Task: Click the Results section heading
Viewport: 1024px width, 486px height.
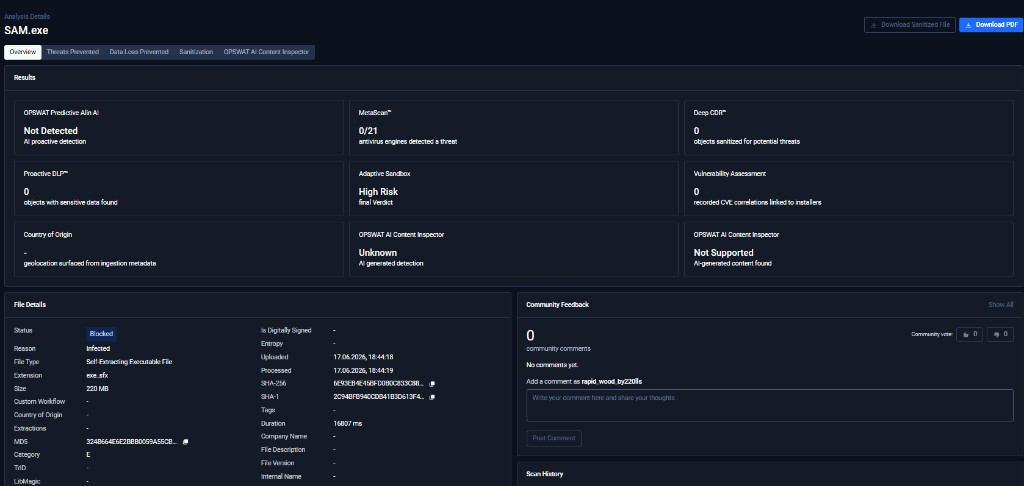Action: pos(24,77)
